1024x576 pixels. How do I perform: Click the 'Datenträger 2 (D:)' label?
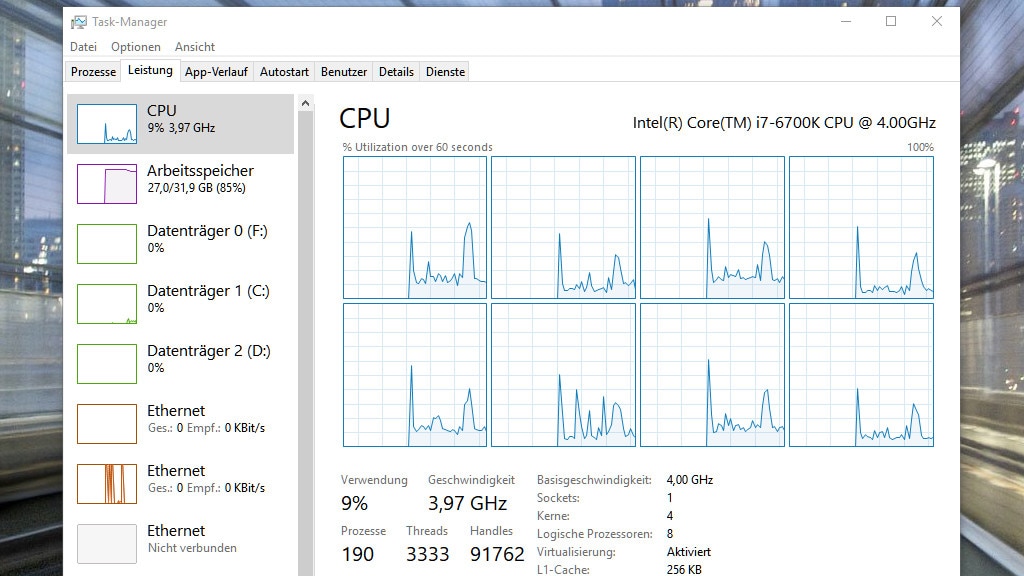[x=209, y=351]
